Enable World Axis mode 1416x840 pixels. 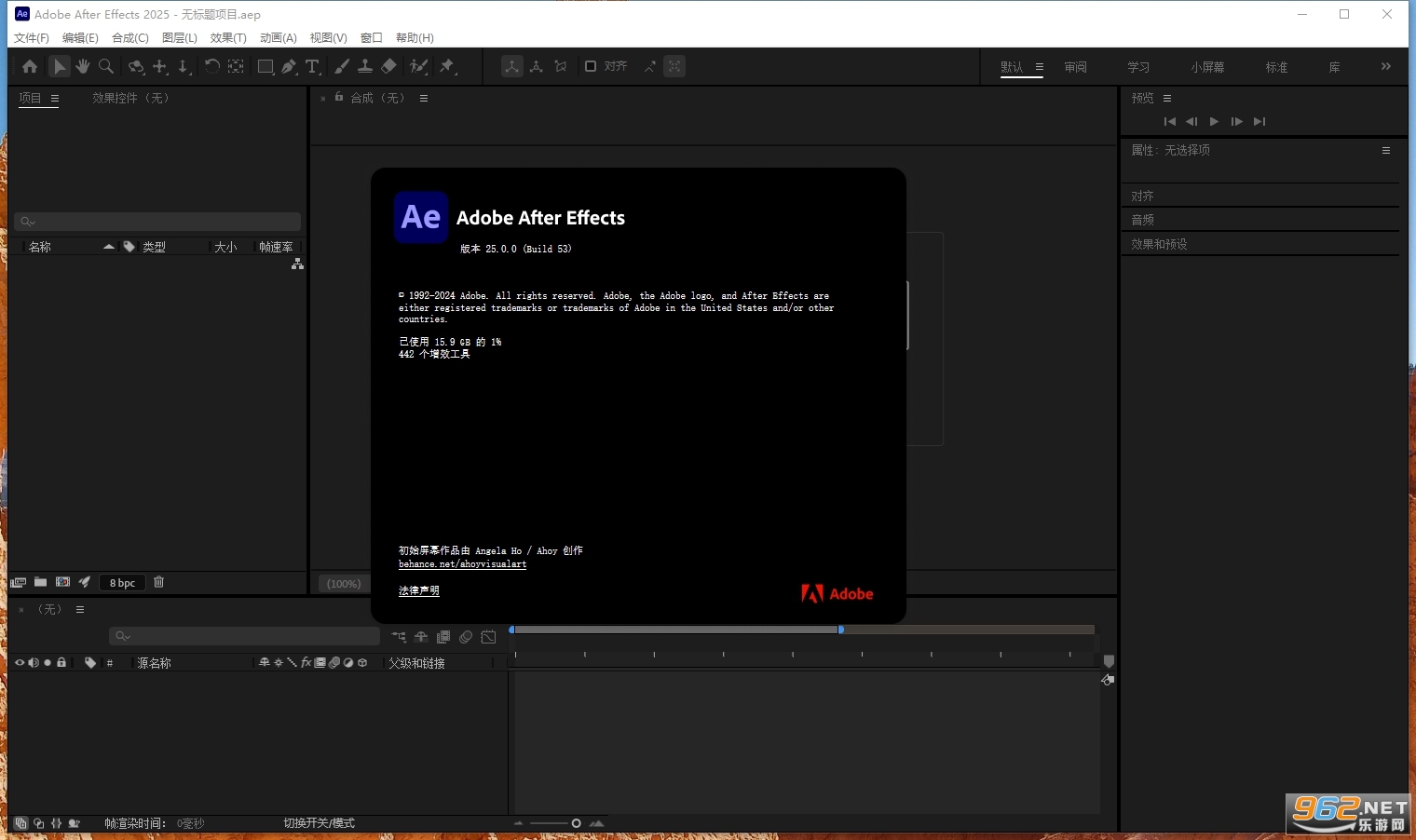[537, 66]
